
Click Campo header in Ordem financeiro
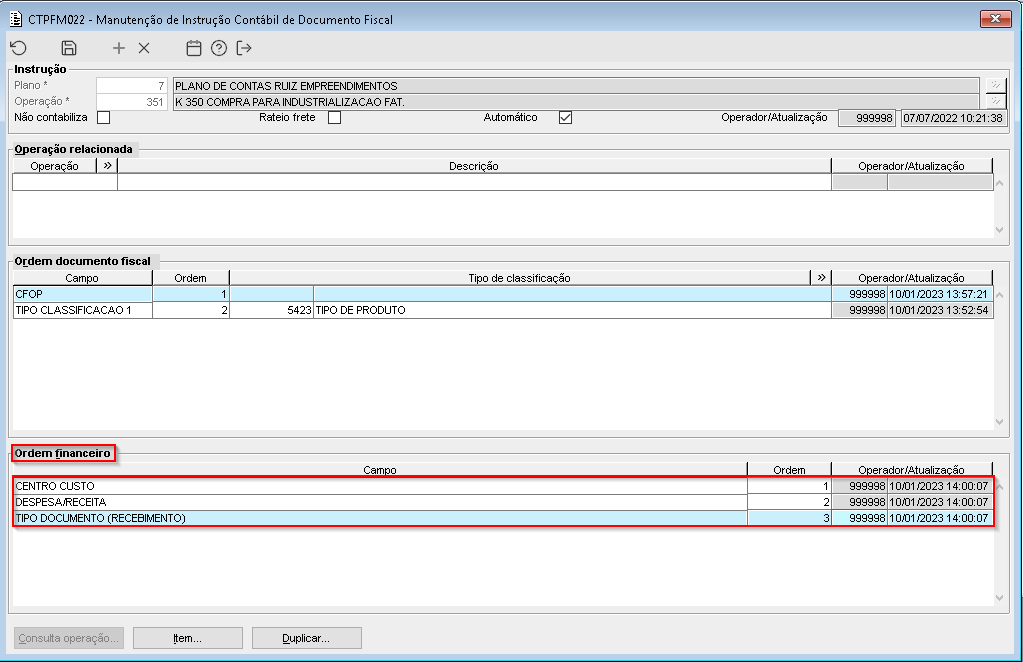pos(380,470)
